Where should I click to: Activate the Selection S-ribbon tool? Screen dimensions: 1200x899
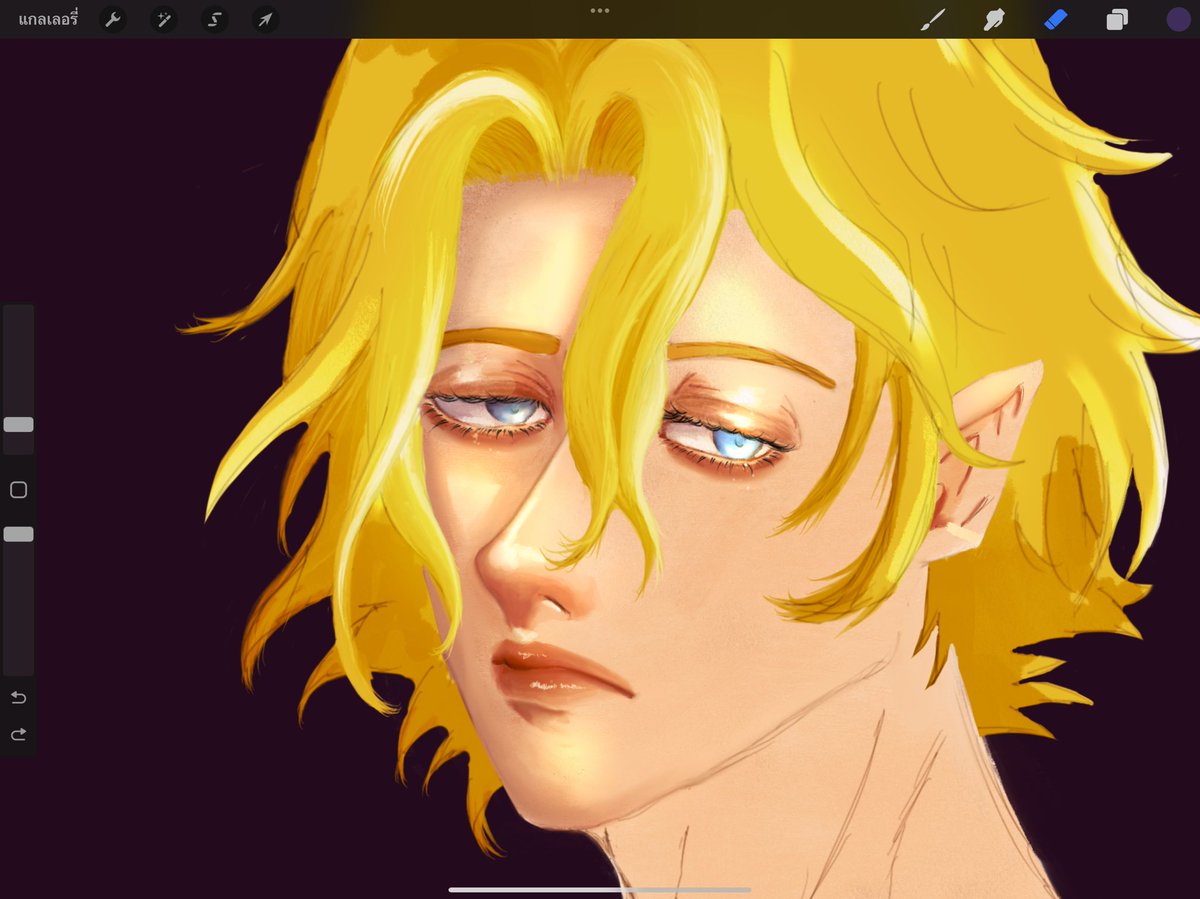[x=214, y=19]
